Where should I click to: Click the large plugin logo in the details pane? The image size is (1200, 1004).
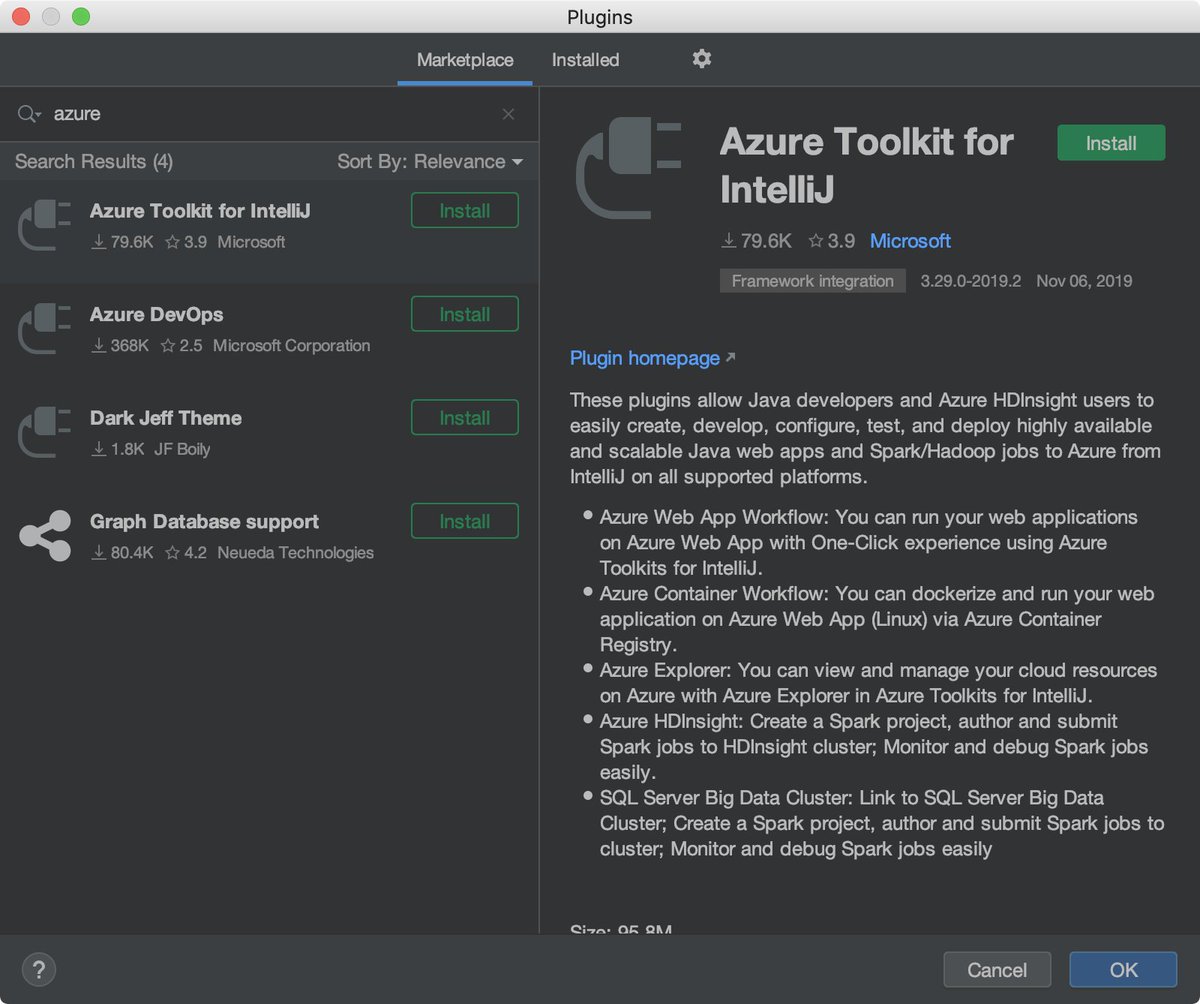click(x=630, y=167)
